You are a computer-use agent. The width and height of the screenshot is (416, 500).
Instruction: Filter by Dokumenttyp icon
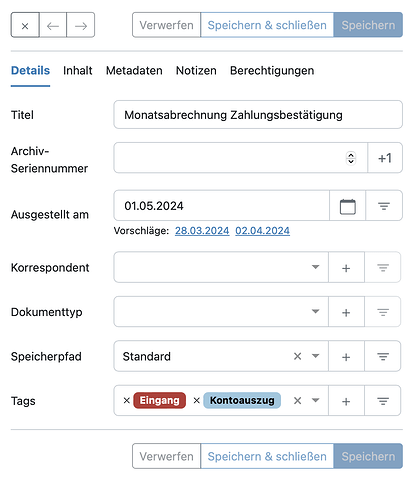(383, 312)
